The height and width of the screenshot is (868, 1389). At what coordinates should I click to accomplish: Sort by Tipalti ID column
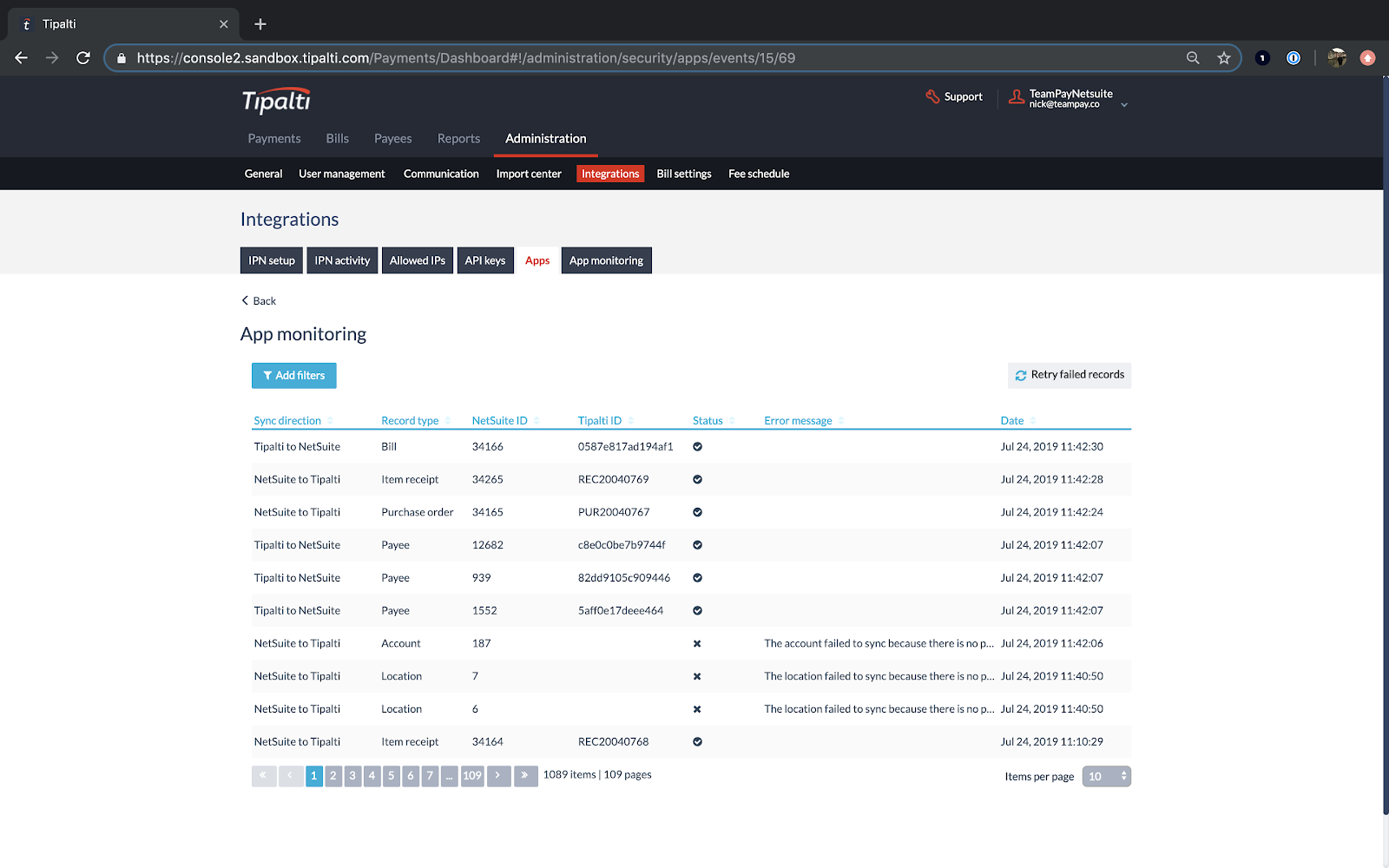tap(606, 421)
